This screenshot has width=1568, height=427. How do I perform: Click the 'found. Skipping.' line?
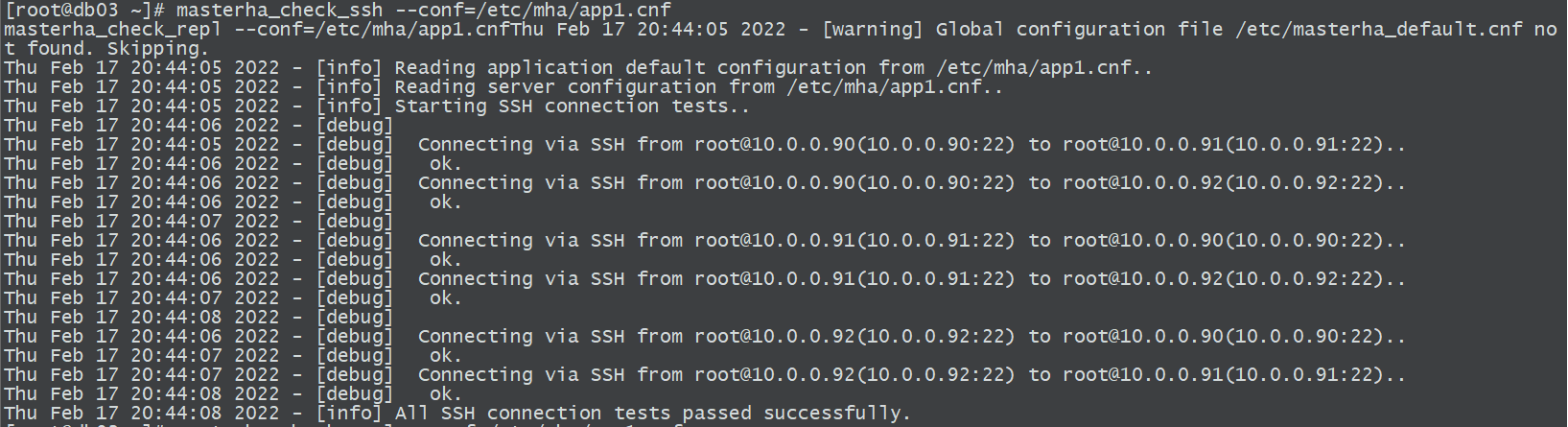tap(117, 48)
